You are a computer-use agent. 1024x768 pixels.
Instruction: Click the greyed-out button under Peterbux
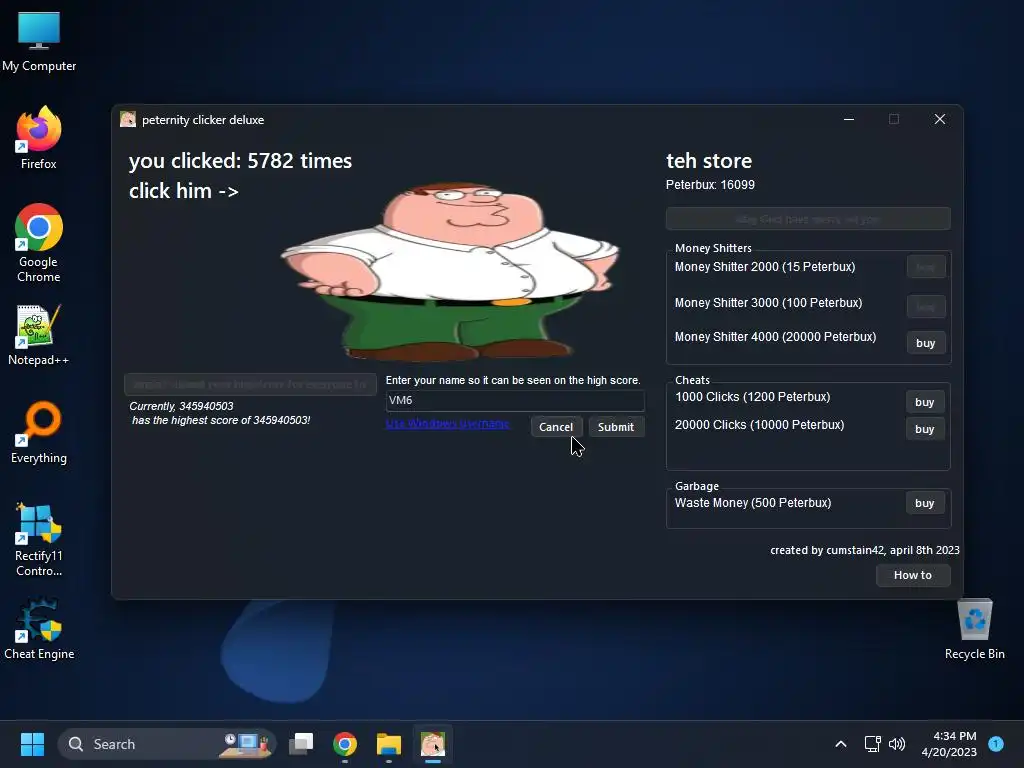(808, 219)
